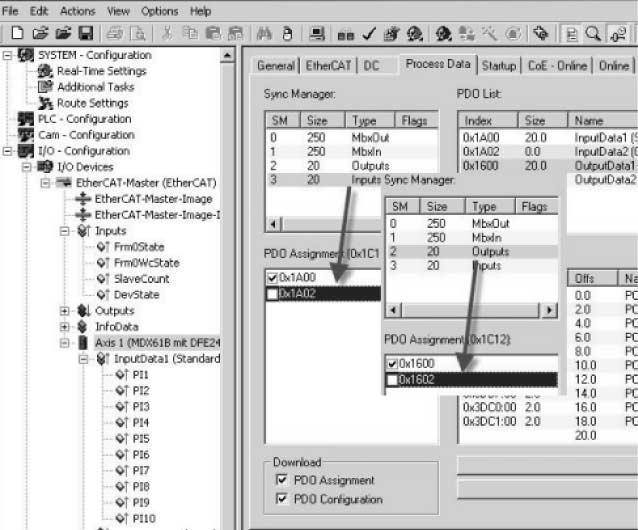This screenshot has height=530, width=638.
Task: Uncheck the 0x1A00 PDO assignment checkbox
Action: coord(272,278)
